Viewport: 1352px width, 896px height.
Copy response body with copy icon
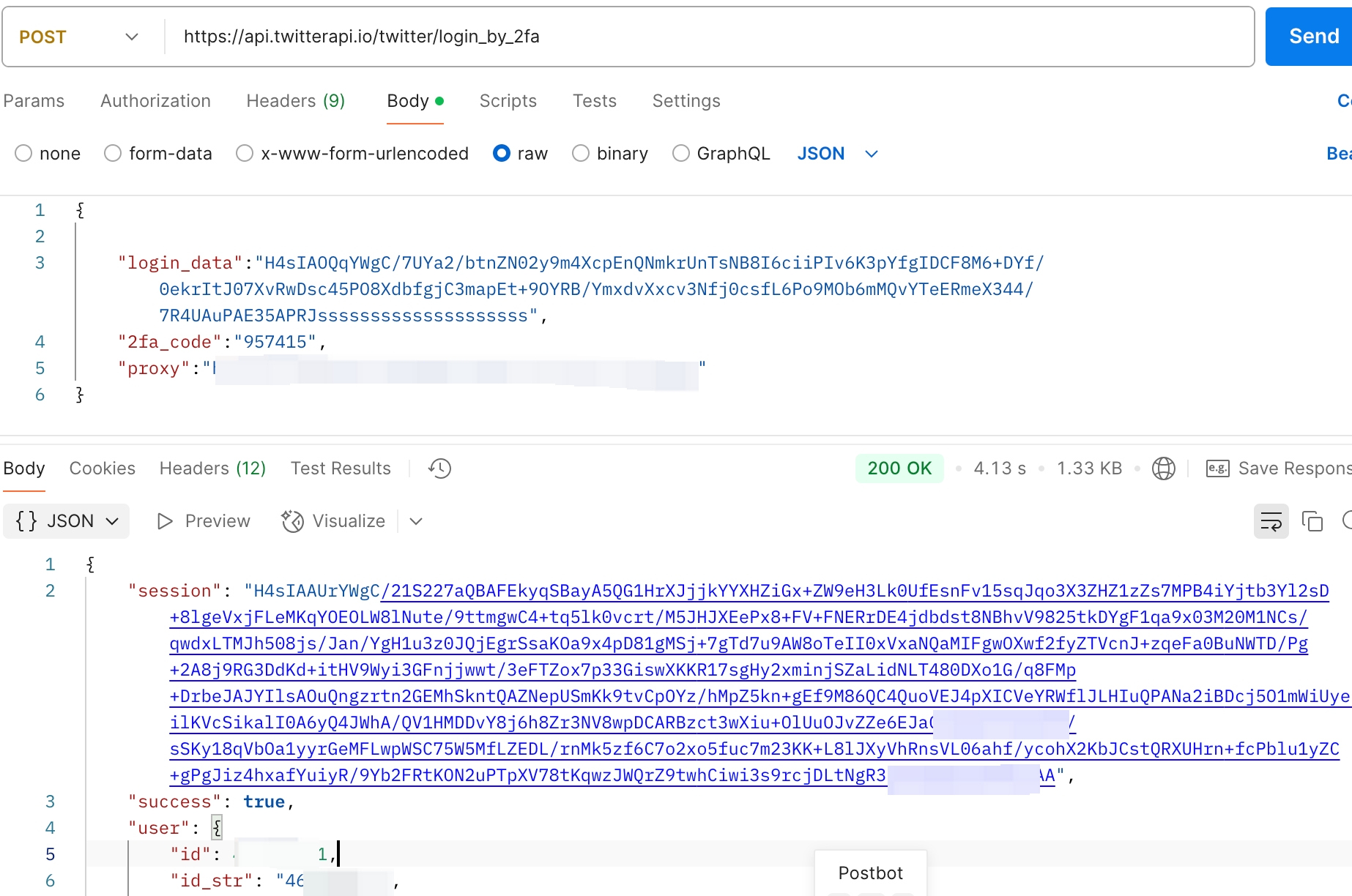1312,521
